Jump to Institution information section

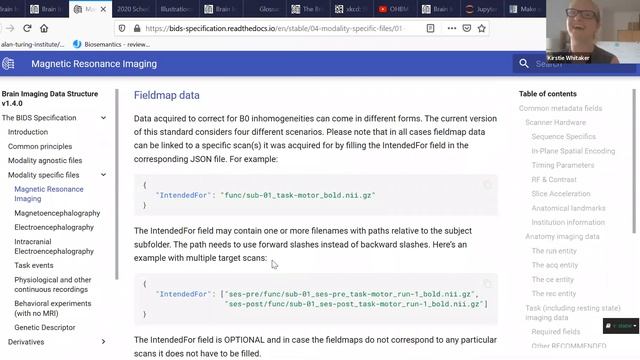coord(568,222)
